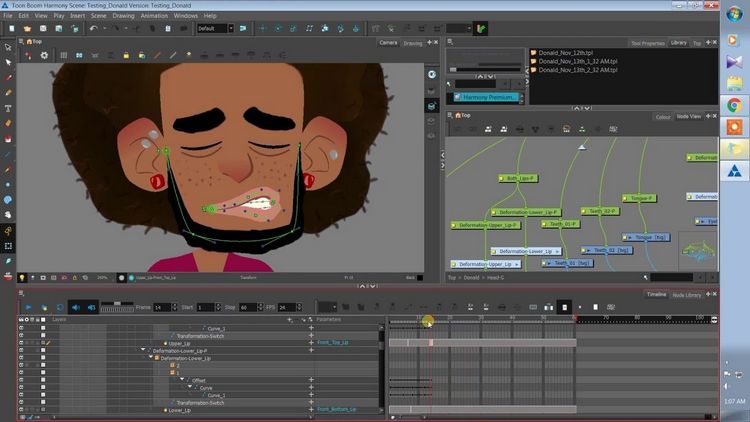Switch to the Colour tab
This screenshot has width=750, height=422.
click(x=663, y=117)
